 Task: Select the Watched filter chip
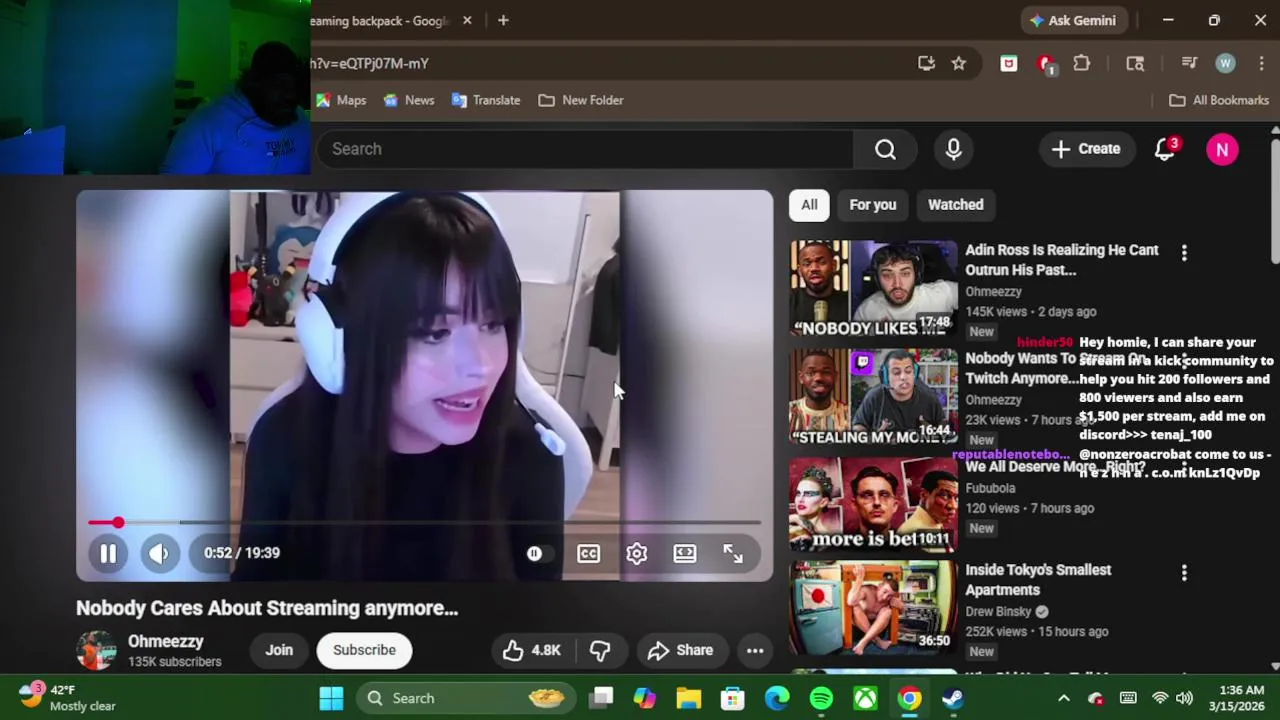pos(955,205)
